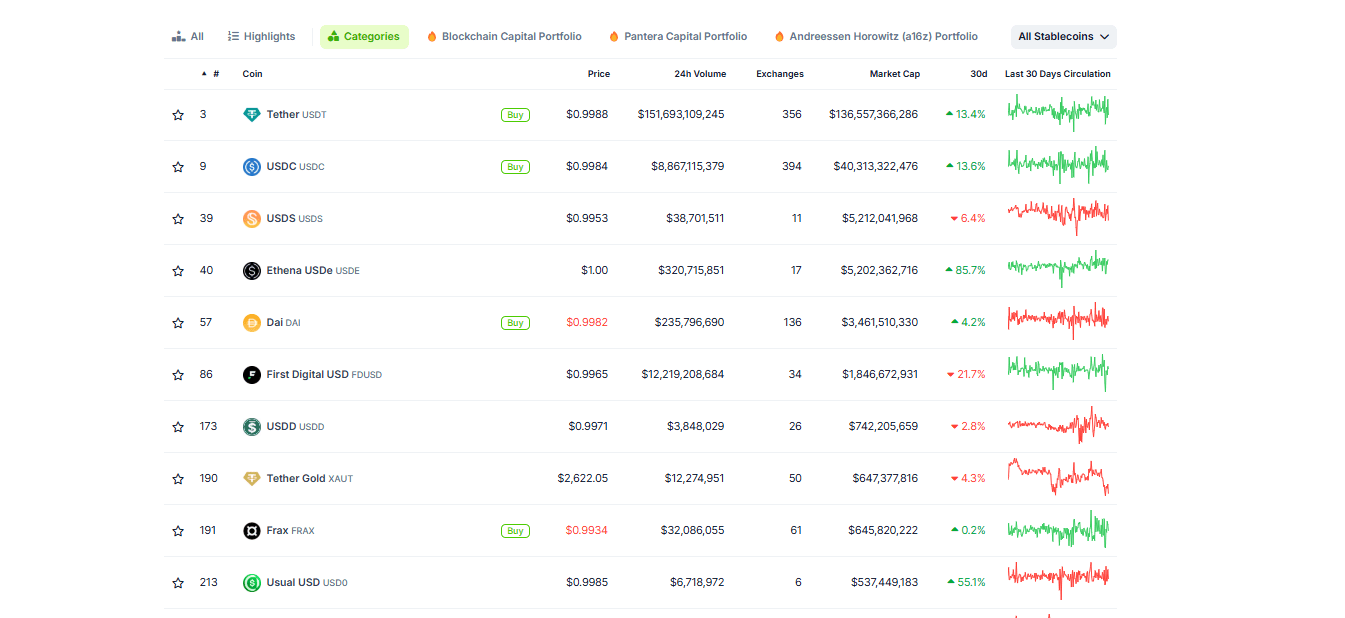Click the First Digital USD logo
This screenshot has height=618, width=1345.
click(252, 375)
